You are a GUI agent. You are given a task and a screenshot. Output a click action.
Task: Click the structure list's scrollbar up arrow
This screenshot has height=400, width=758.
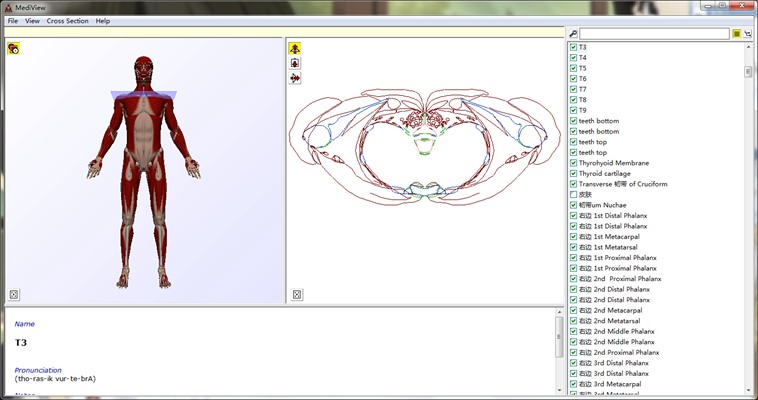click(x=748, y=47)
